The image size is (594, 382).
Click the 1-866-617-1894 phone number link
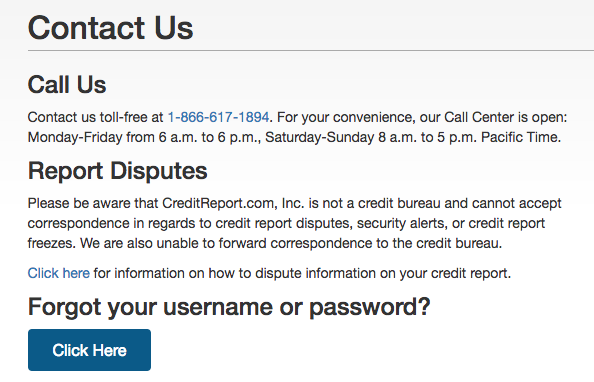[218, 117]
